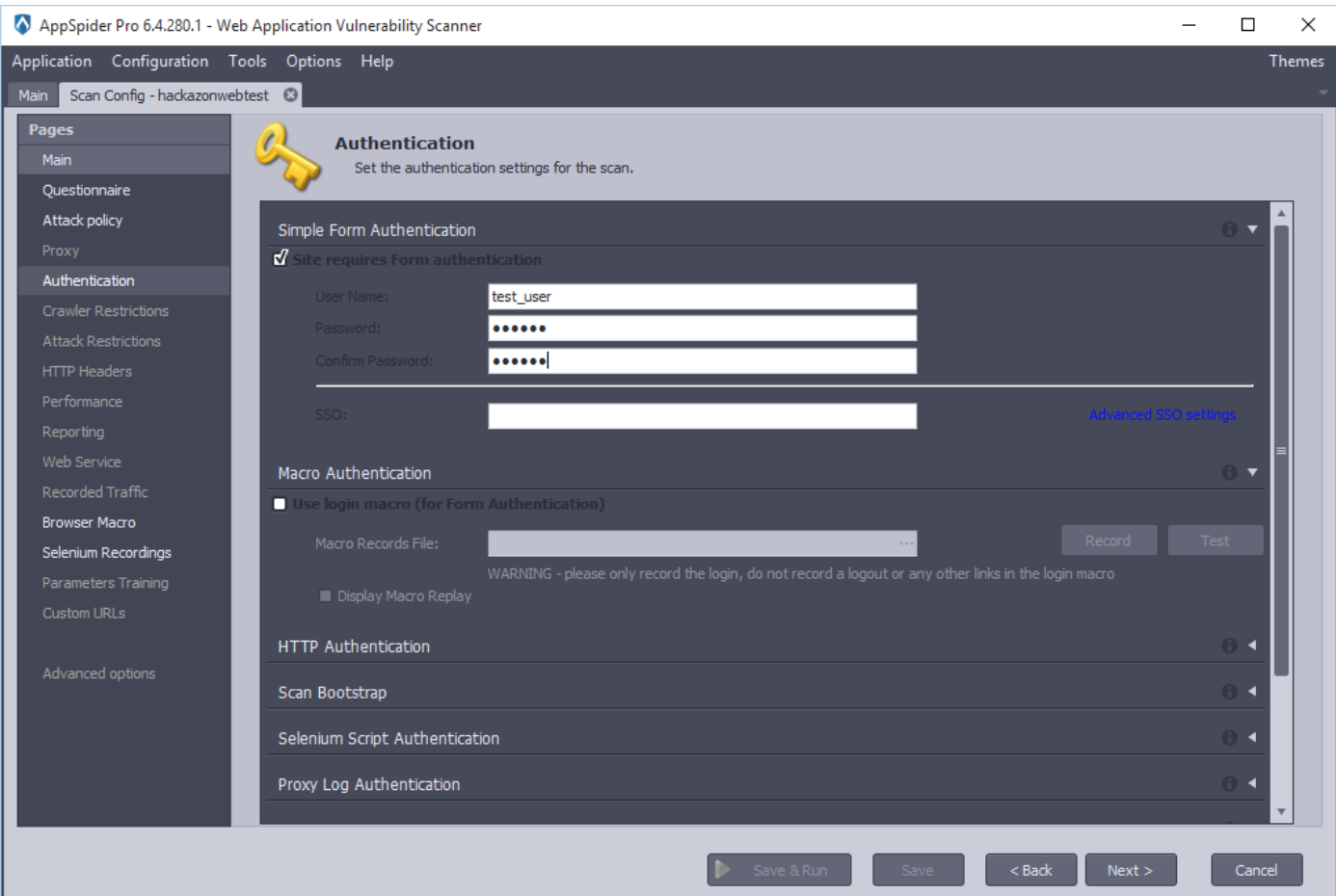The width and height of the screenshot is (1336, 896).
Task: Close the Scan Config hackazonwebtest tab
Action: (x=290, y=94)
